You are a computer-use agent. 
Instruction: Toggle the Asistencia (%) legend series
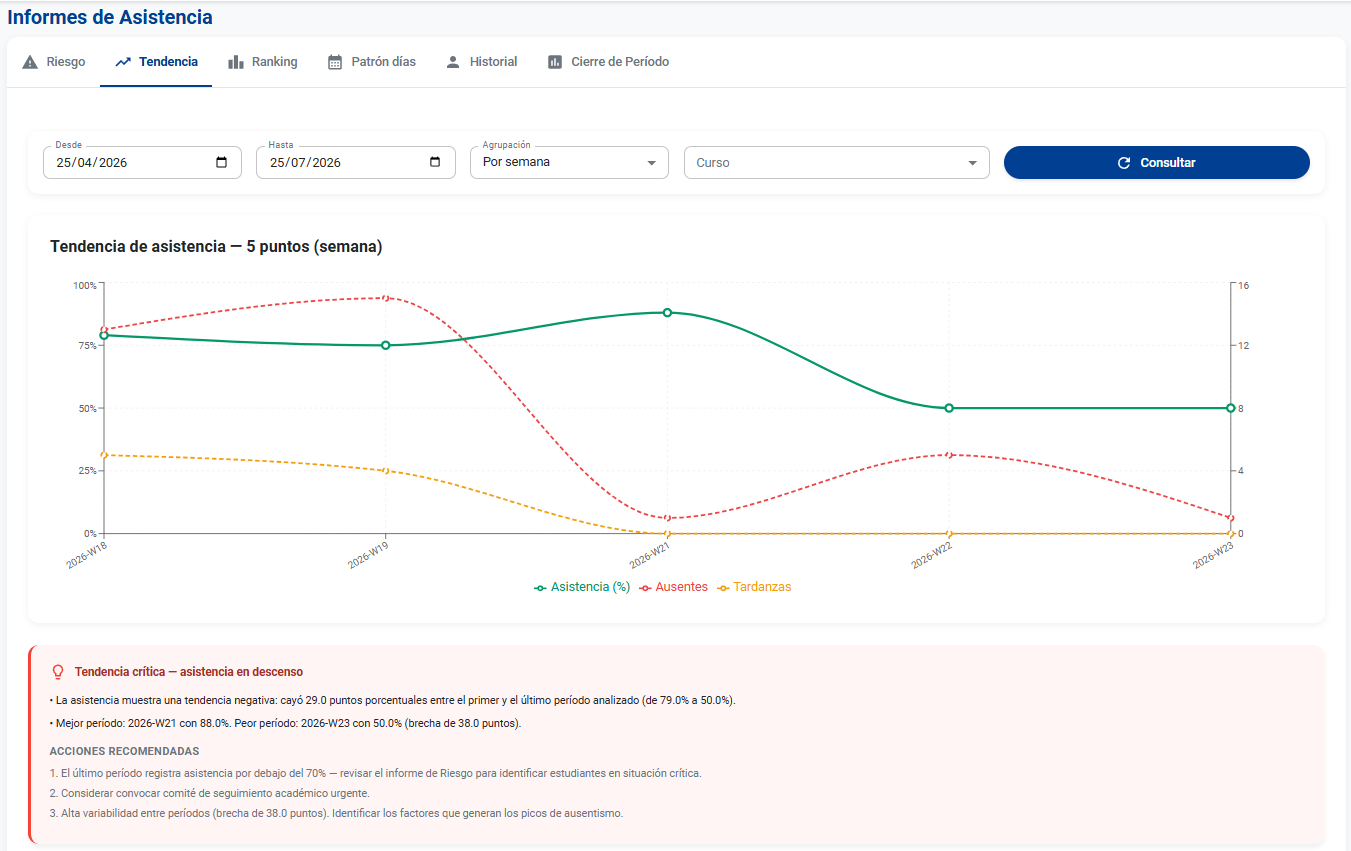(582, 587)
